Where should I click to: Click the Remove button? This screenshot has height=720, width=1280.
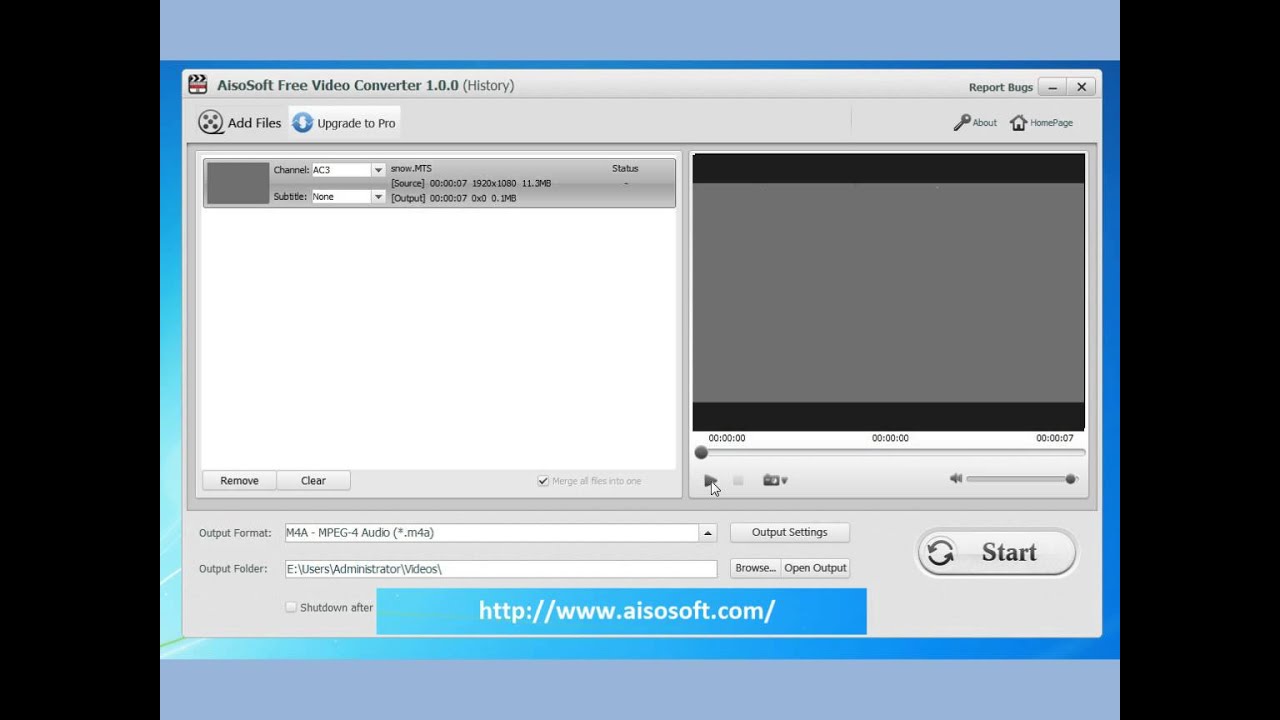pos(239,481)
